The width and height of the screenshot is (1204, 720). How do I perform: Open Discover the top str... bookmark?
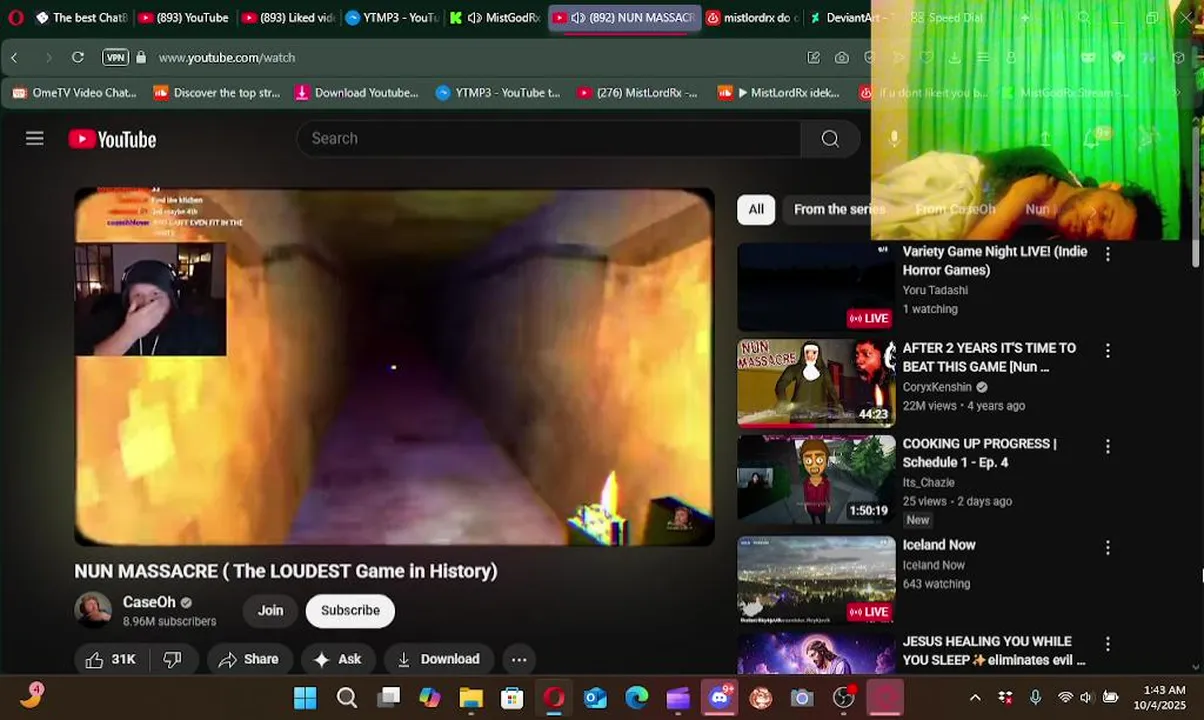[x=216, y=93]
